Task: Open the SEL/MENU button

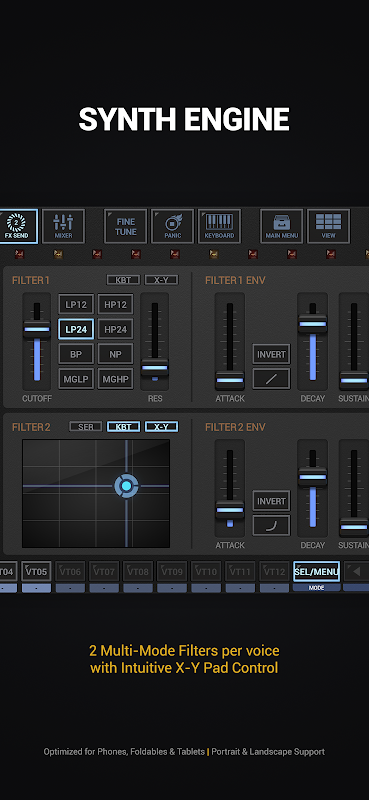Action: click(x=316, y=571)
